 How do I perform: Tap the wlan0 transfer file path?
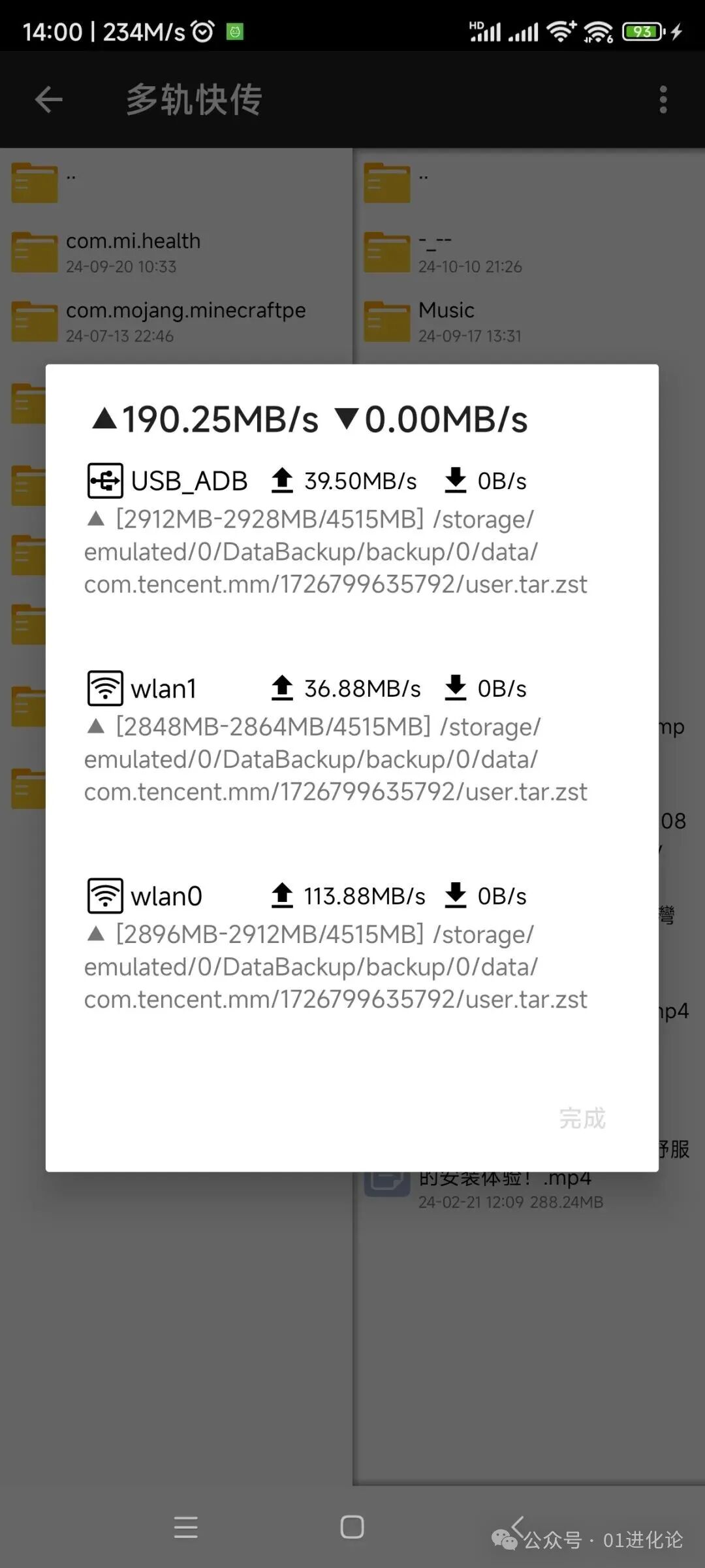(336, 967)
